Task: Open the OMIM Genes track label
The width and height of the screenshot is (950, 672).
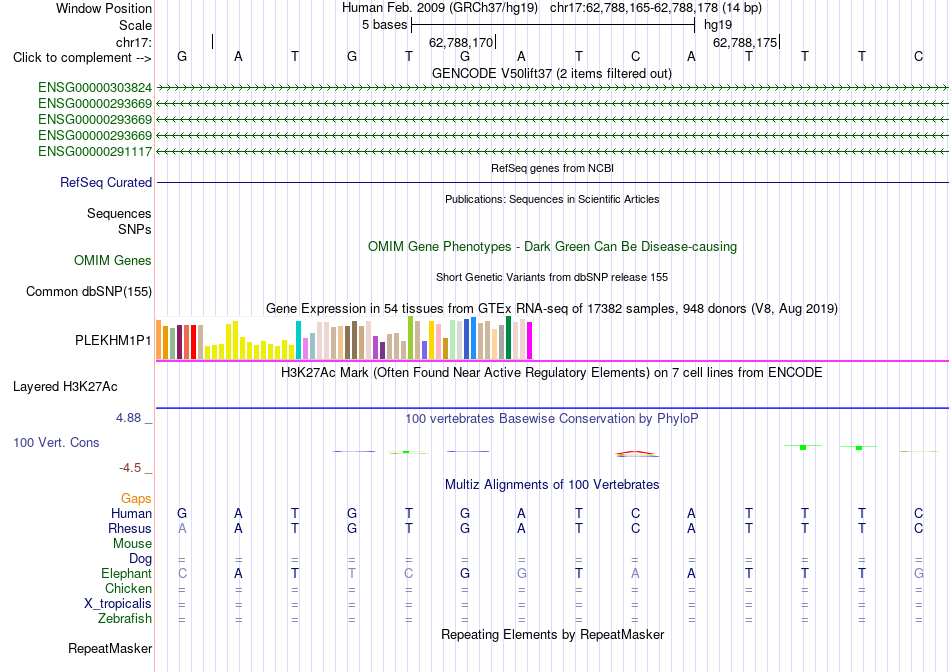Action: click(113, 261)
